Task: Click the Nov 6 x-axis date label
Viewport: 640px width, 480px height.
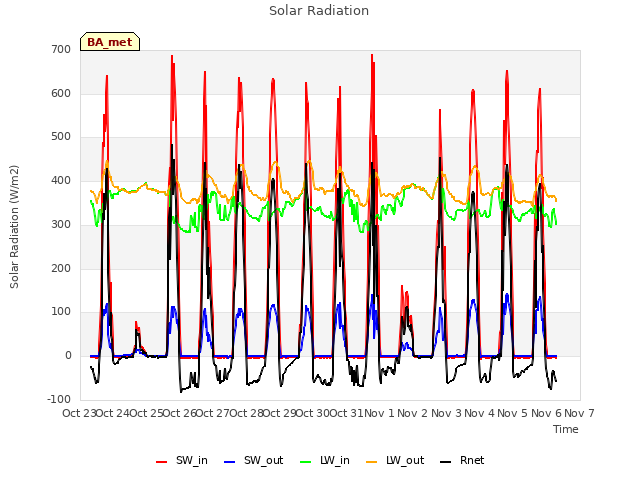Action: coord(546,413)
